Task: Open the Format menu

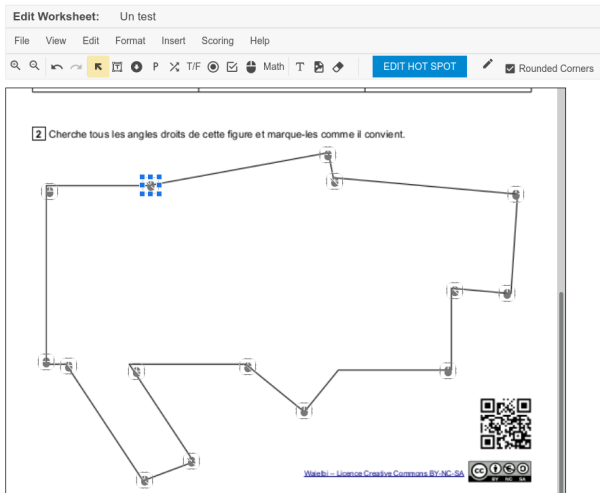Action: 130,41
